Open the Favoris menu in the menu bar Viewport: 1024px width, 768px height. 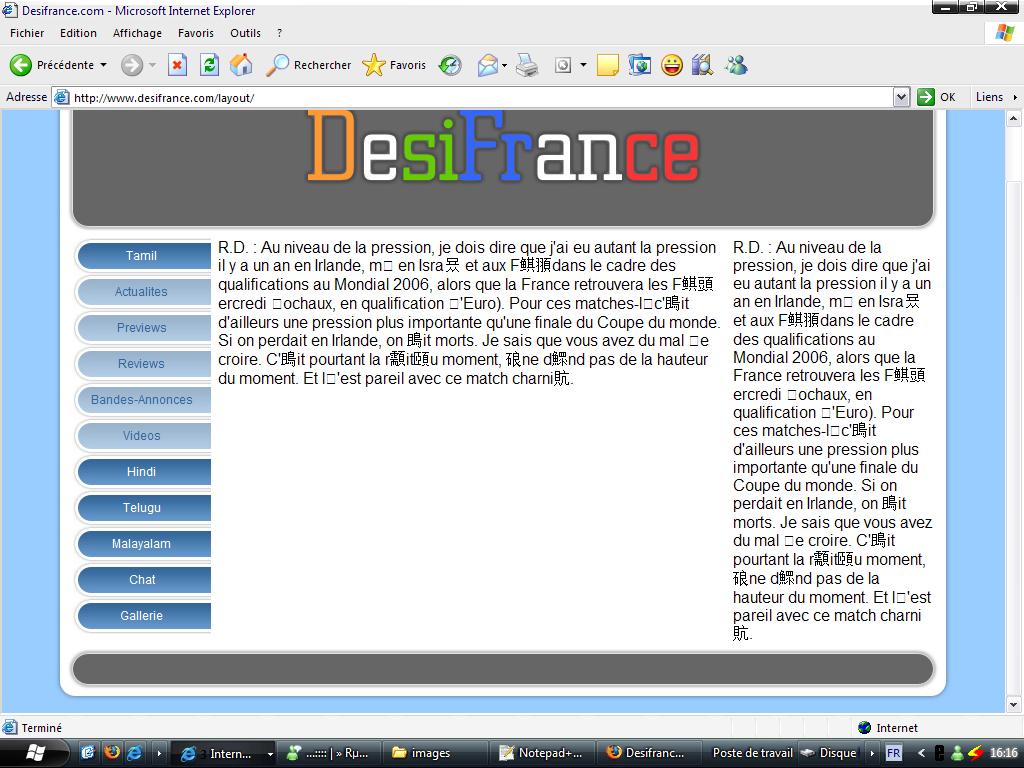(196, 33)
